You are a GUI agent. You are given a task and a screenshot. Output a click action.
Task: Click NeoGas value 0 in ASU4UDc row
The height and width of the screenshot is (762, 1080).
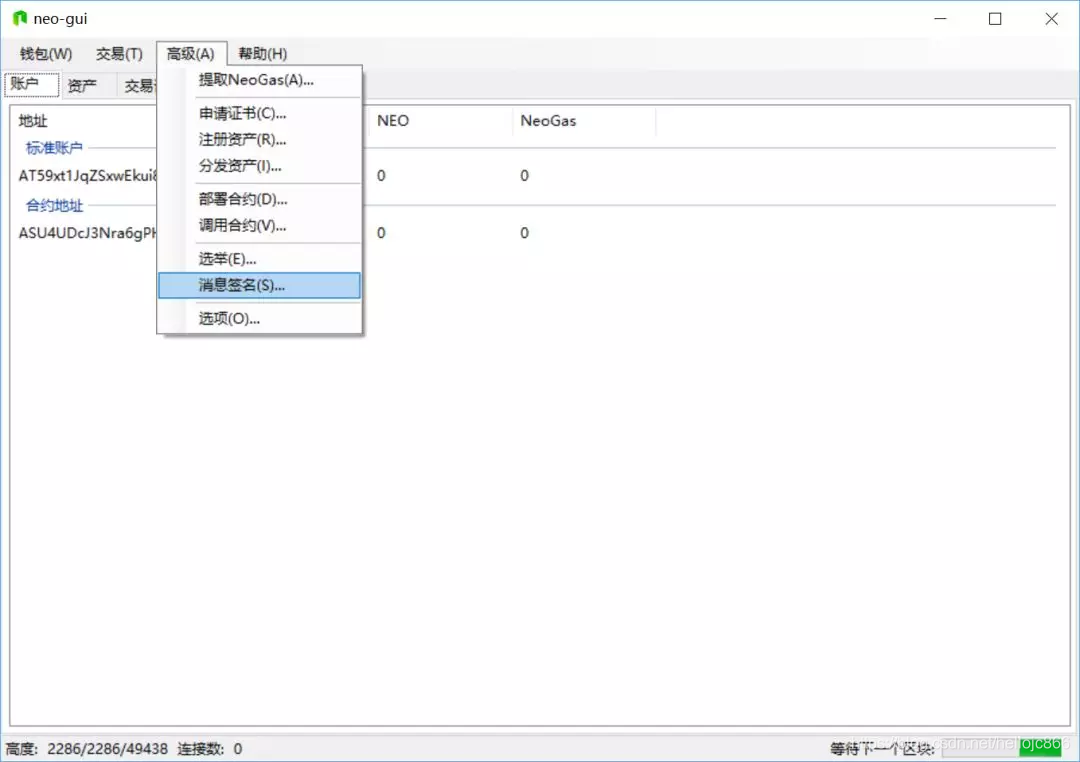pos(524,233)
